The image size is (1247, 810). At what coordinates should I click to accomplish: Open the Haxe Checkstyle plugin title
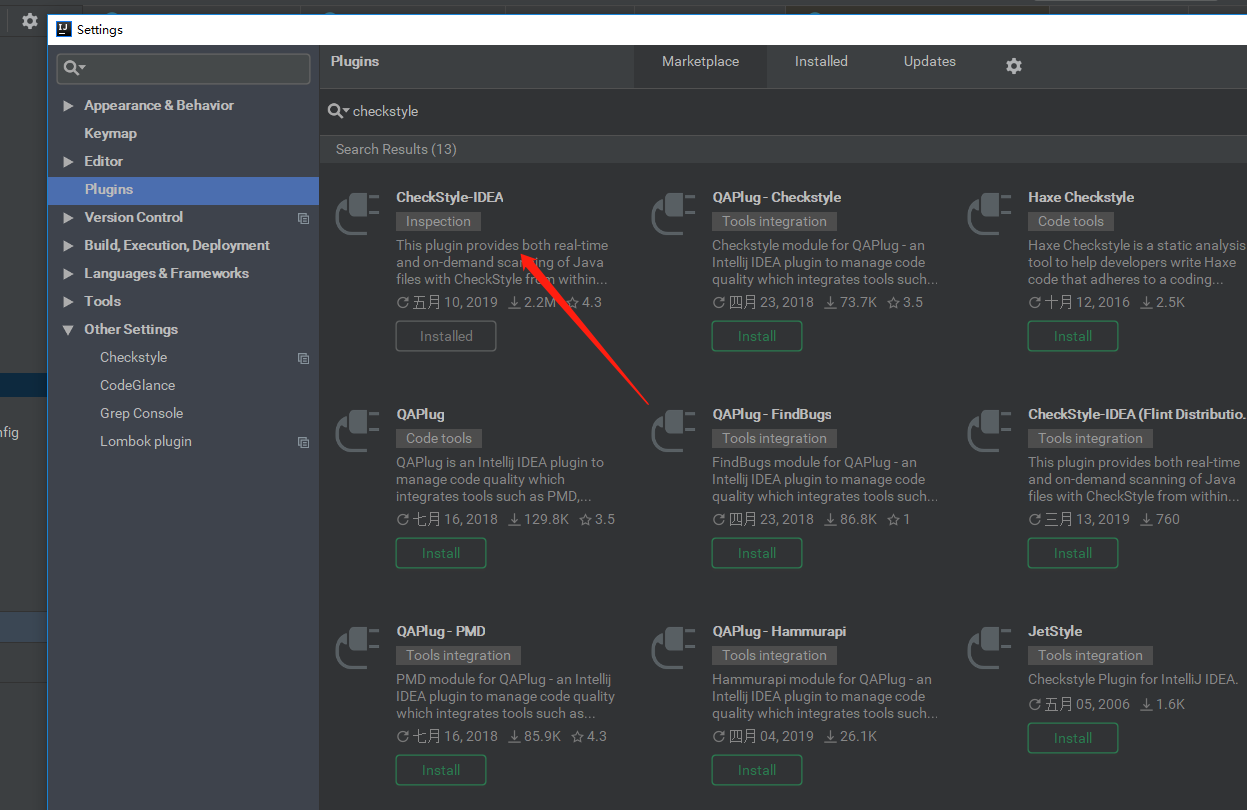pyautogui.click(x=1081, y=198)
